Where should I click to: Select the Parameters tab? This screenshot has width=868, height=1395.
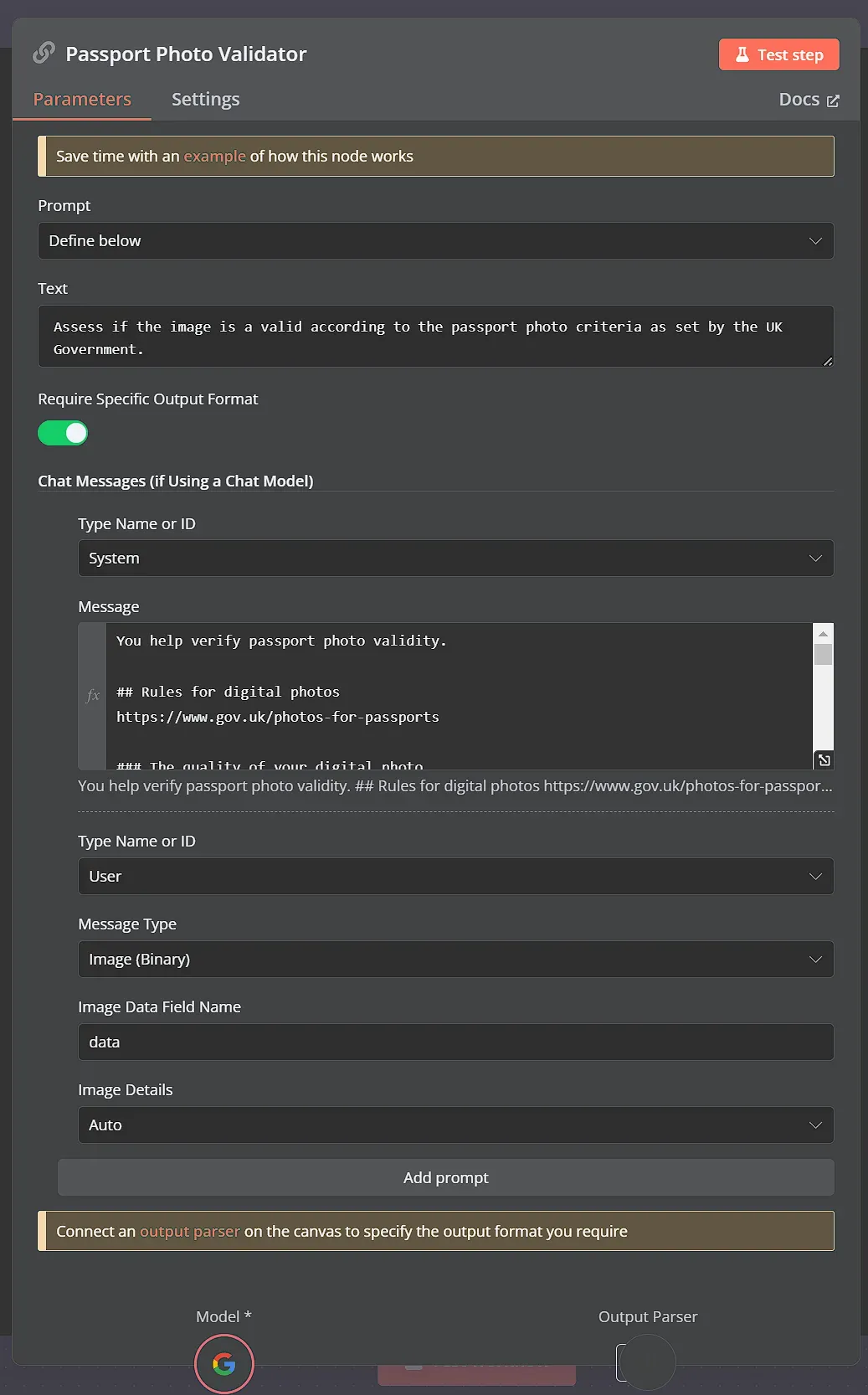81,99
